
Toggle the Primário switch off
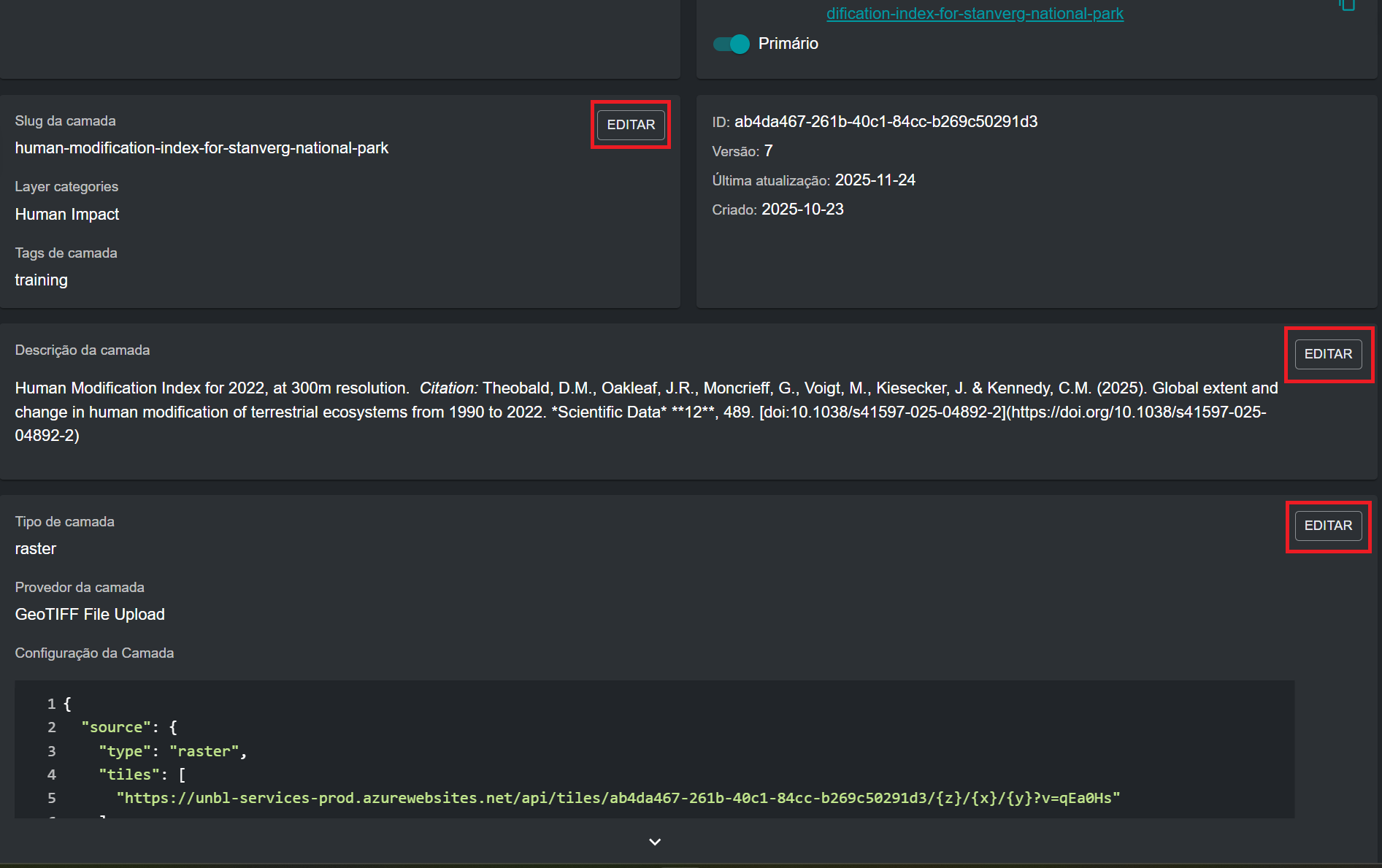pos(732,44)
